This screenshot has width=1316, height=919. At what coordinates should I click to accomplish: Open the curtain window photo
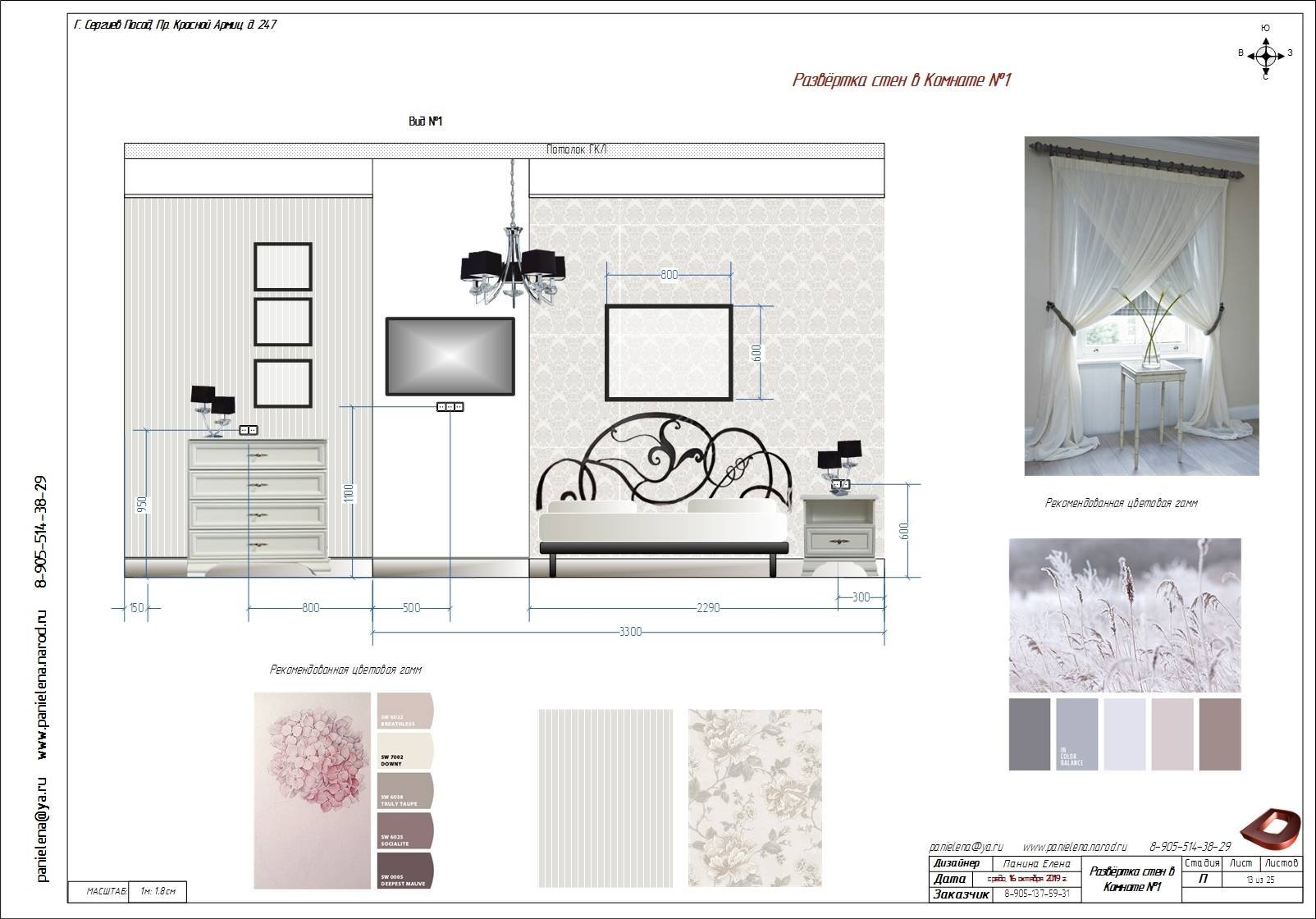click(1141, 306)
